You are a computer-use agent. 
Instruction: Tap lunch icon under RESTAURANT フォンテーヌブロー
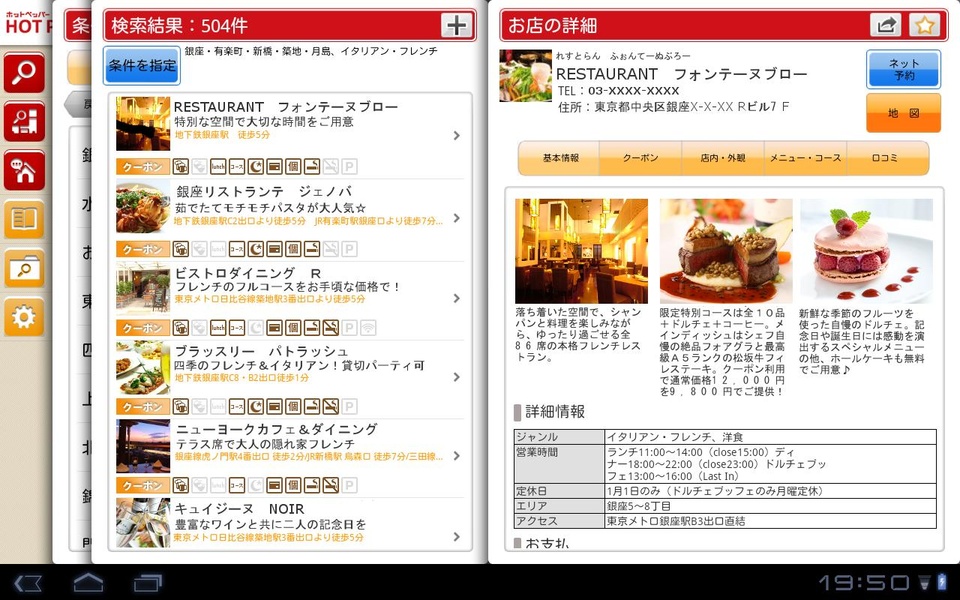coord(218,167)
